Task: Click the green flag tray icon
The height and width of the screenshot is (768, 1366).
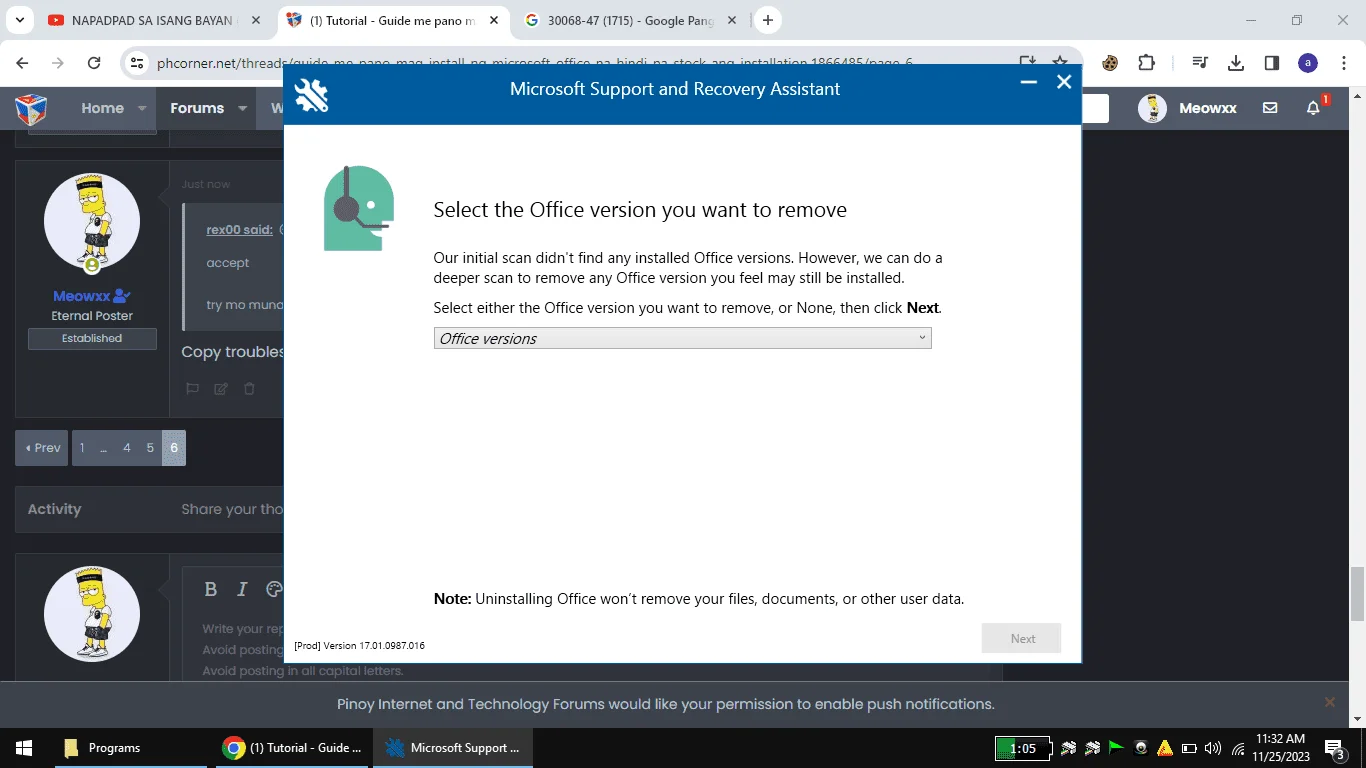Action: (x=1116, y=747)
